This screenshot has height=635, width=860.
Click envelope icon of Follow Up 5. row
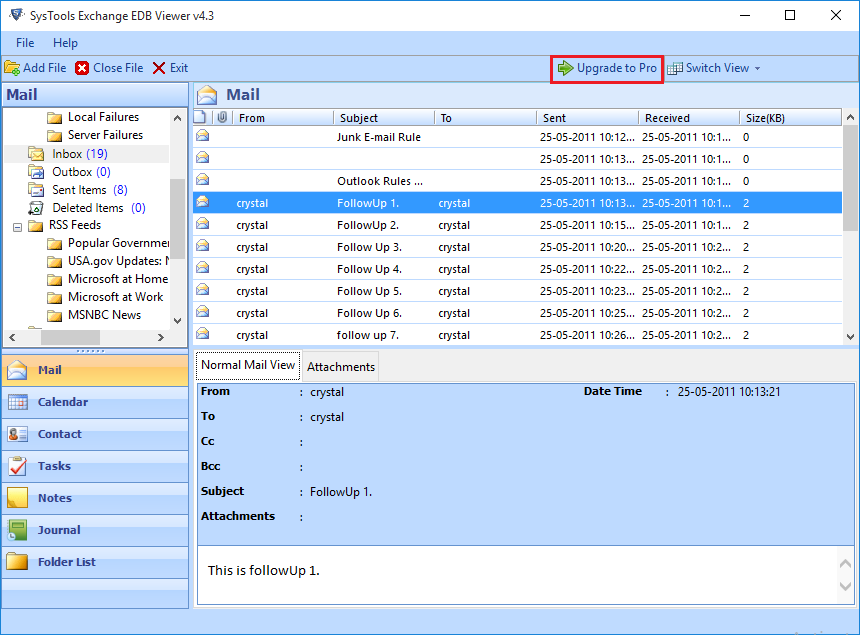click(x=203, y=290)
